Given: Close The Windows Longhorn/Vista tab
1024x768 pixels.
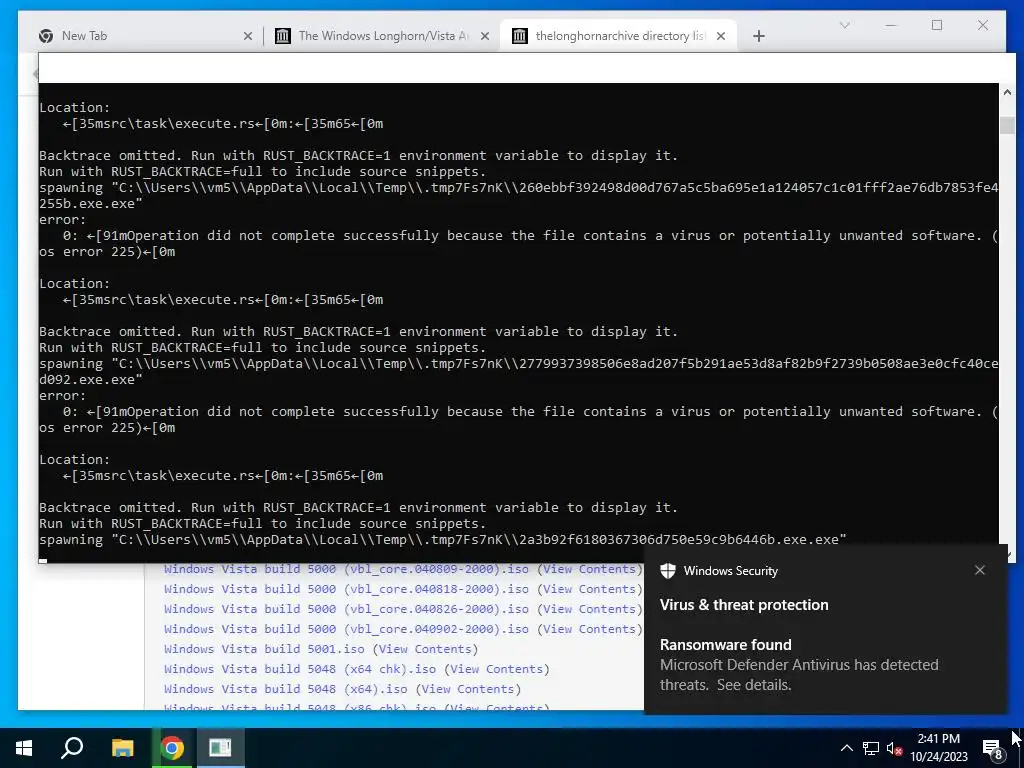Looking at the screenshot, I should coord(485,36).
